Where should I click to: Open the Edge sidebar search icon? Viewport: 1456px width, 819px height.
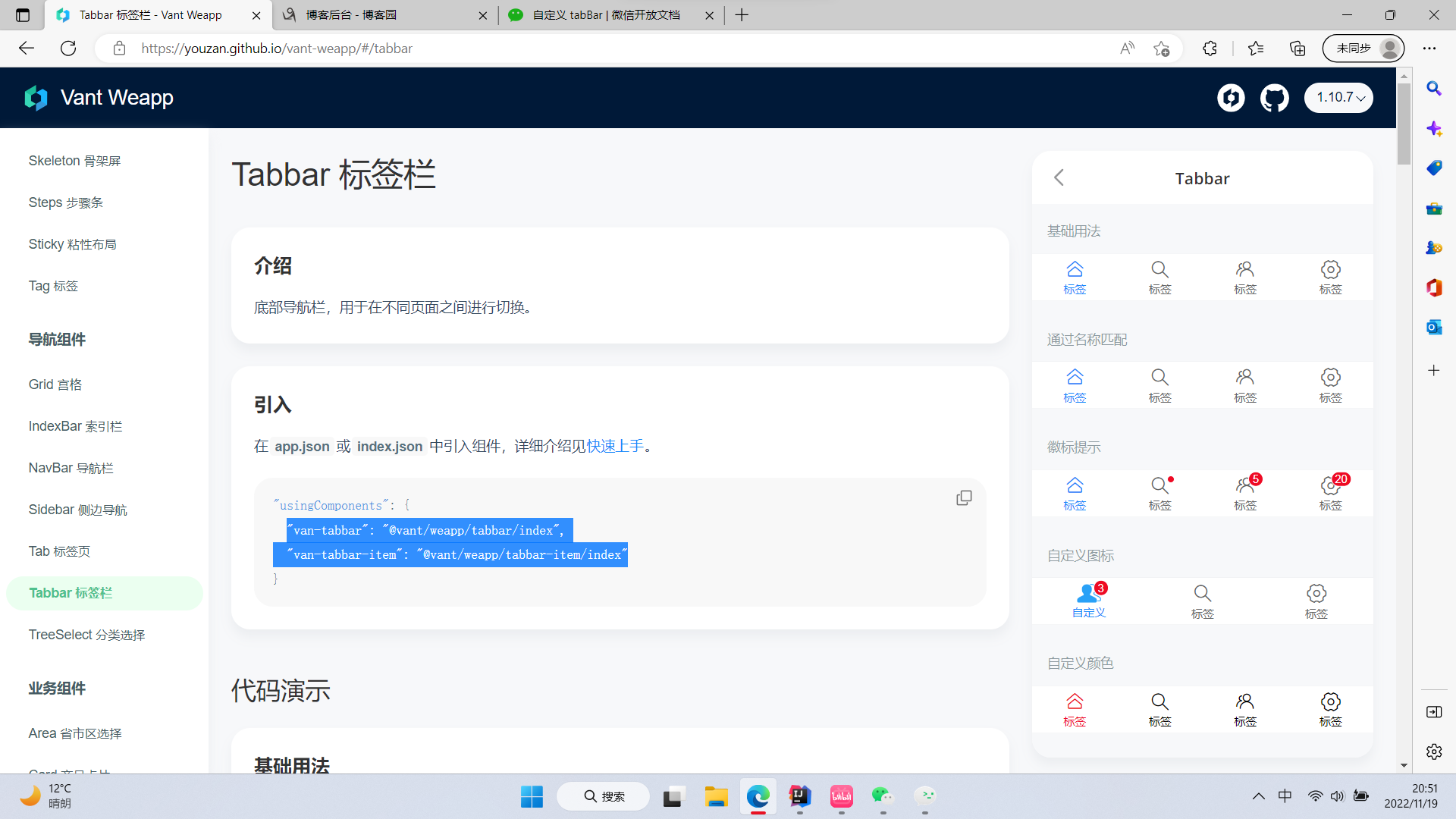pos(1433,89)
